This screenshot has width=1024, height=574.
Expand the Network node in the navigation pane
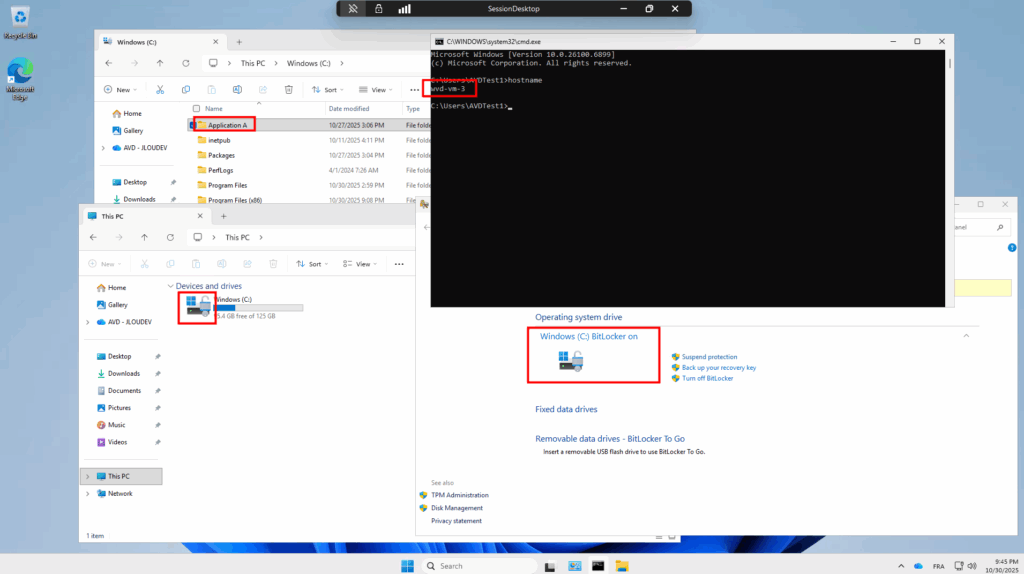pos(88,493)
